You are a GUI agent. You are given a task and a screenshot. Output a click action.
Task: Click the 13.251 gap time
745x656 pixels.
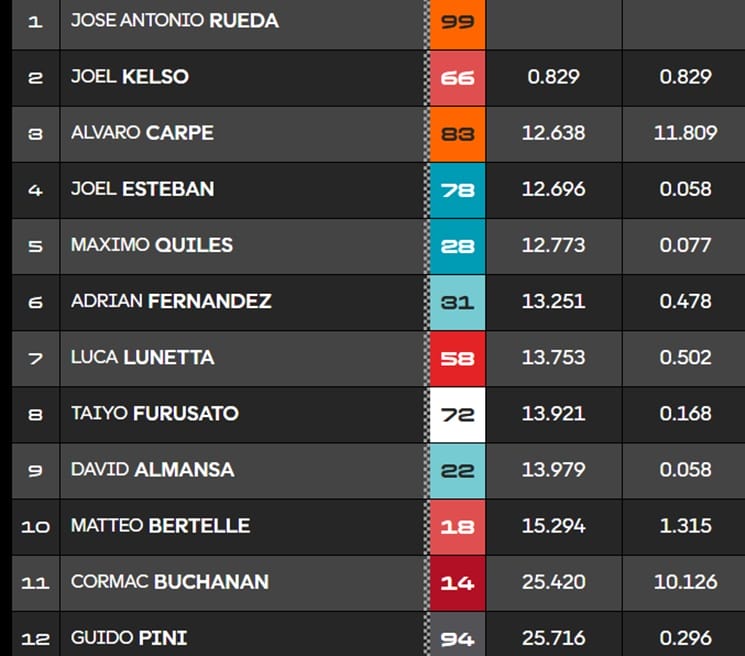(x=553, y=301)
